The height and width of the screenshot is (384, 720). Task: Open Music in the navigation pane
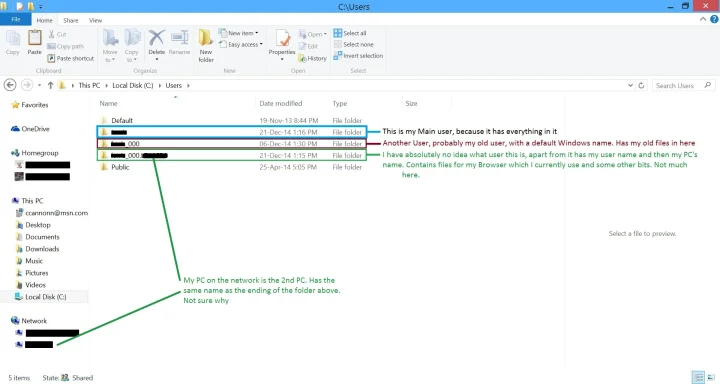(29, 261)
